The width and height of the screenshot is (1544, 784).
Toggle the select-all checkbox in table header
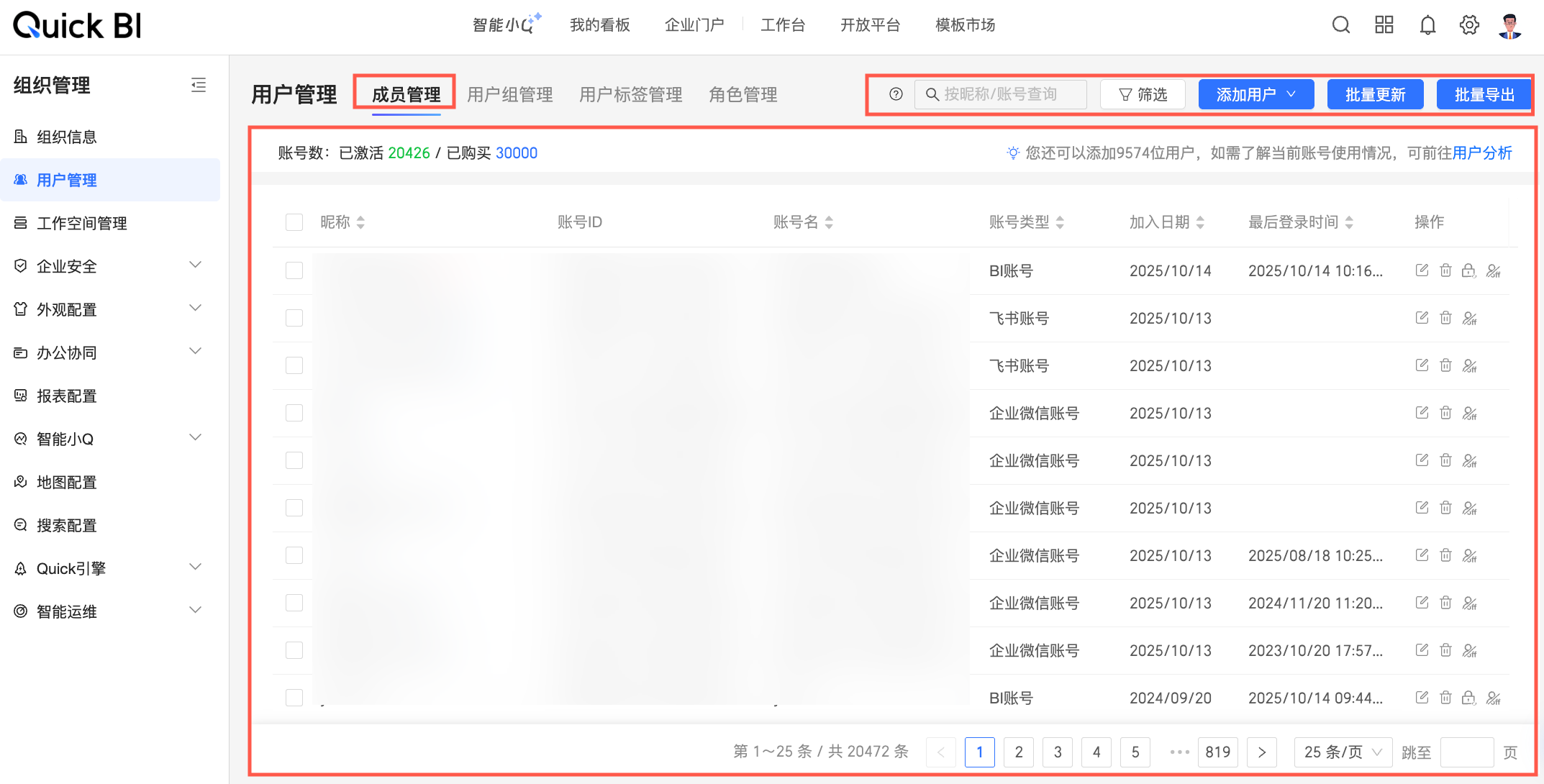[x=294, y=222]
